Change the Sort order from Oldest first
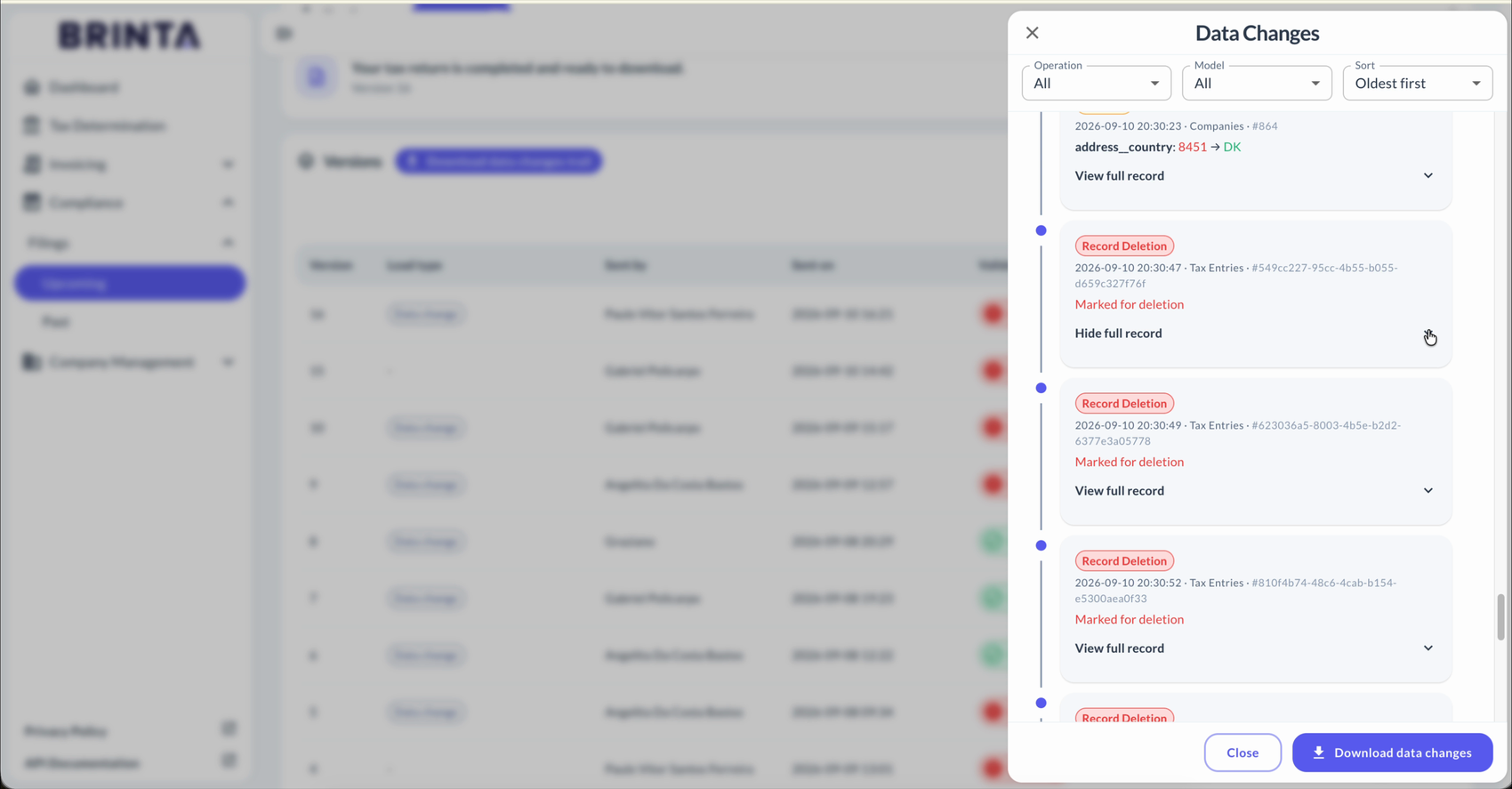Screen dimensions: 1512x789 1417,83
